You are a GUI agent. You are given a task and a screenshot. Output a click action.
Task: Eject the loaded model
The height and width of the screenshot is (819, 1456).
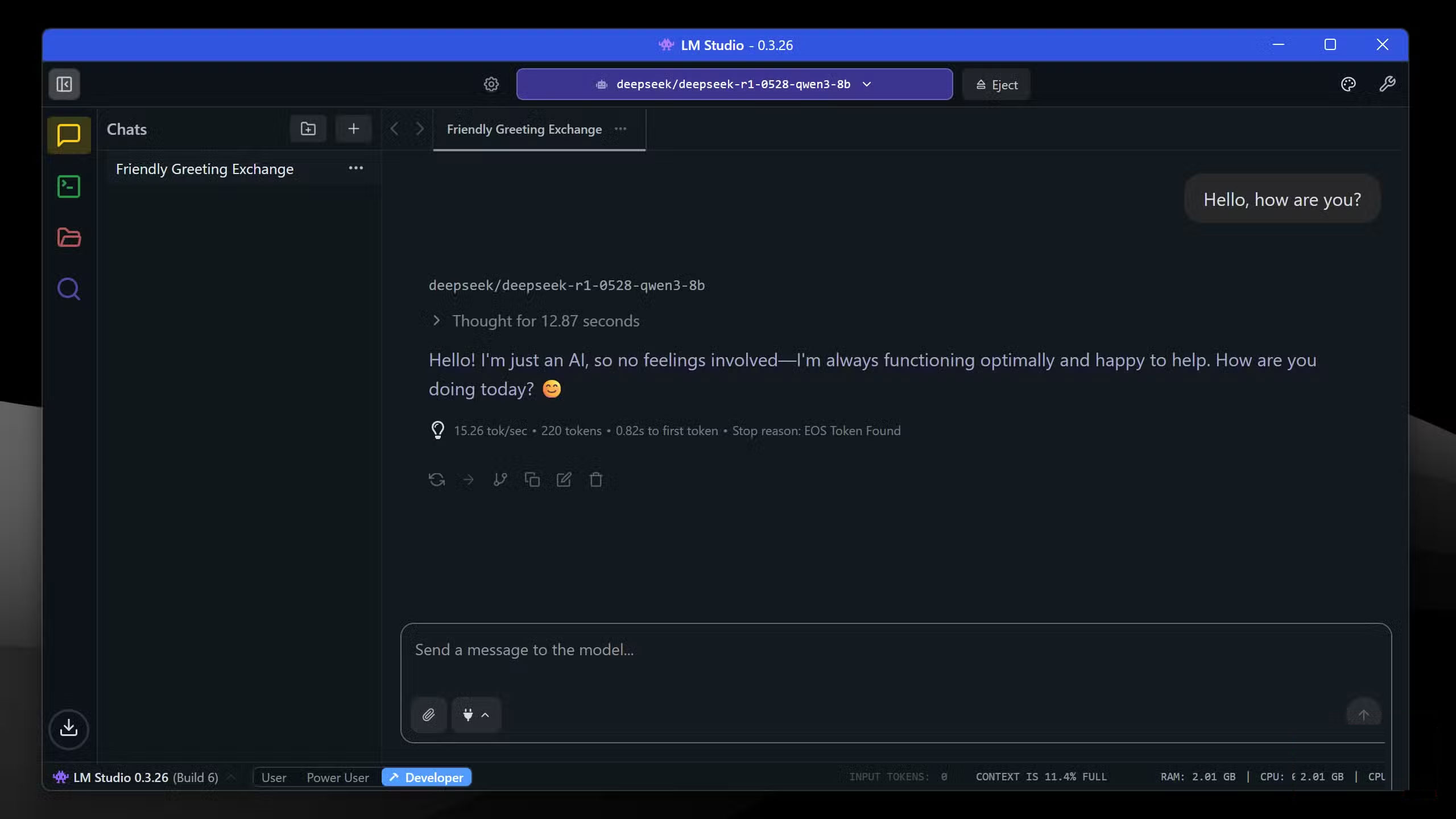click(996, 85)
